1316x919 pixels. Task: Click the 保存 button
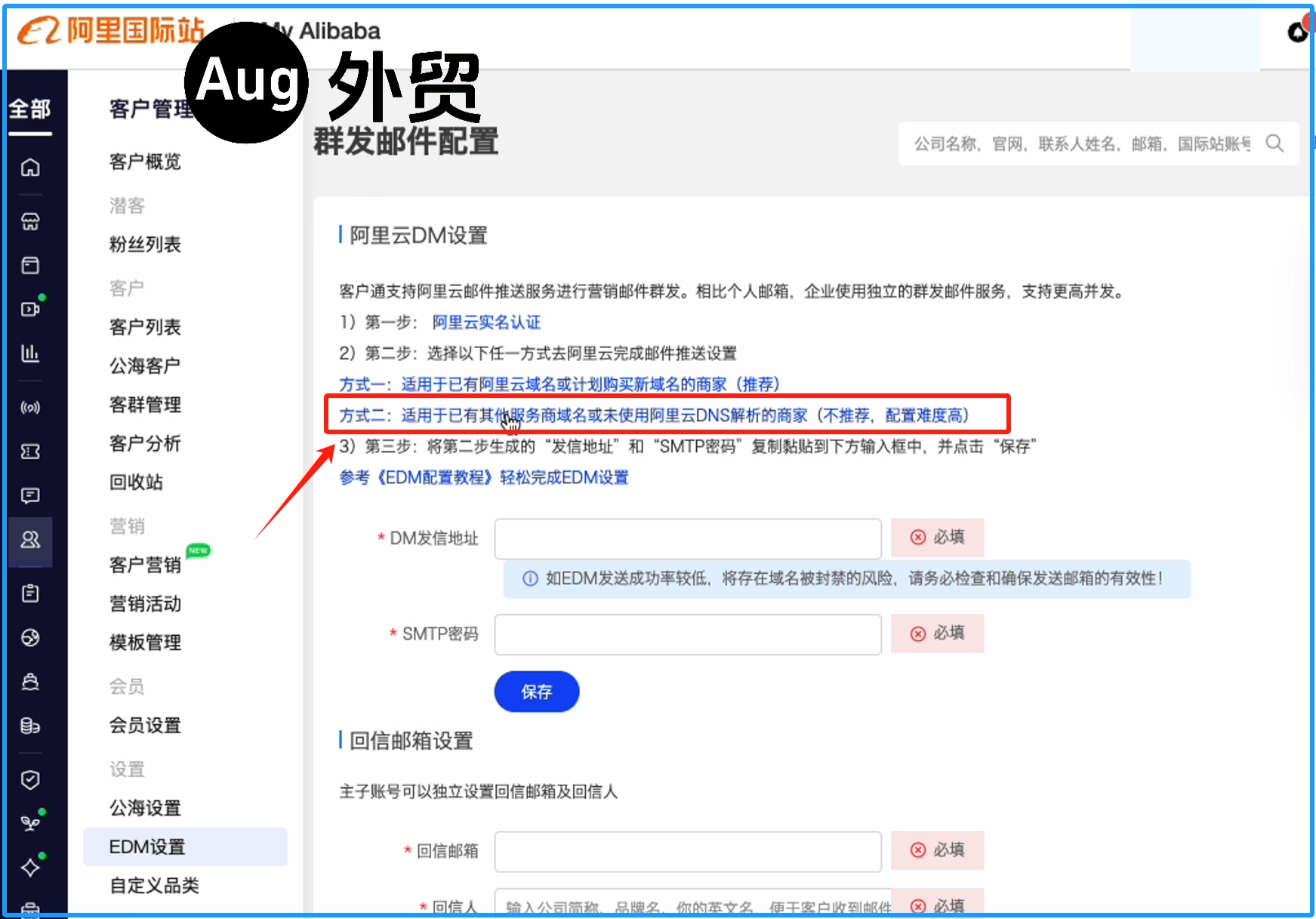pos(537,692)
